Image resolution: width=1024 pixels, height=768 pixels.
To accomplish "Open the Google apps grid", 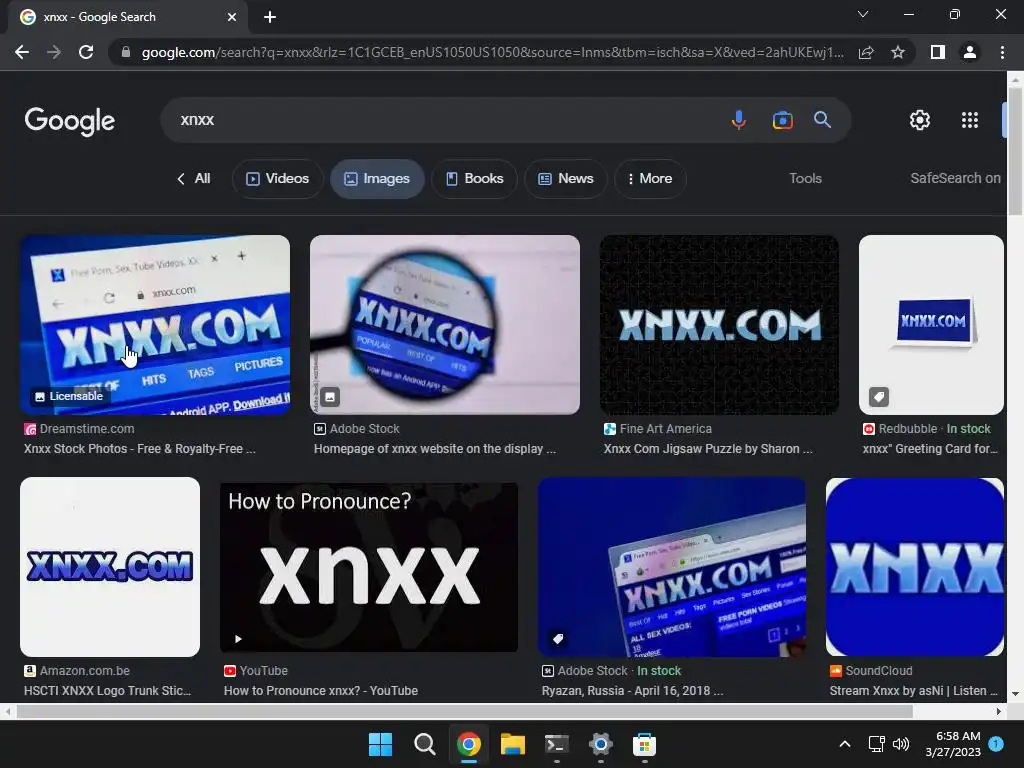I will (970, 120).
